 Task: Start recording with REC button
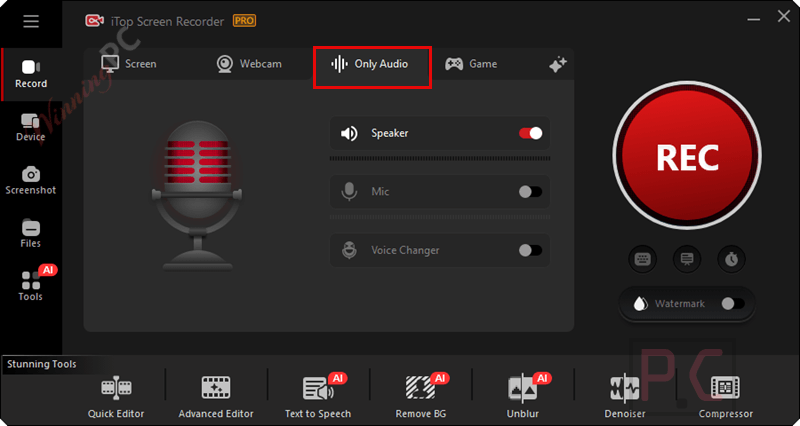pyautogui.click(x=687, y=156)
